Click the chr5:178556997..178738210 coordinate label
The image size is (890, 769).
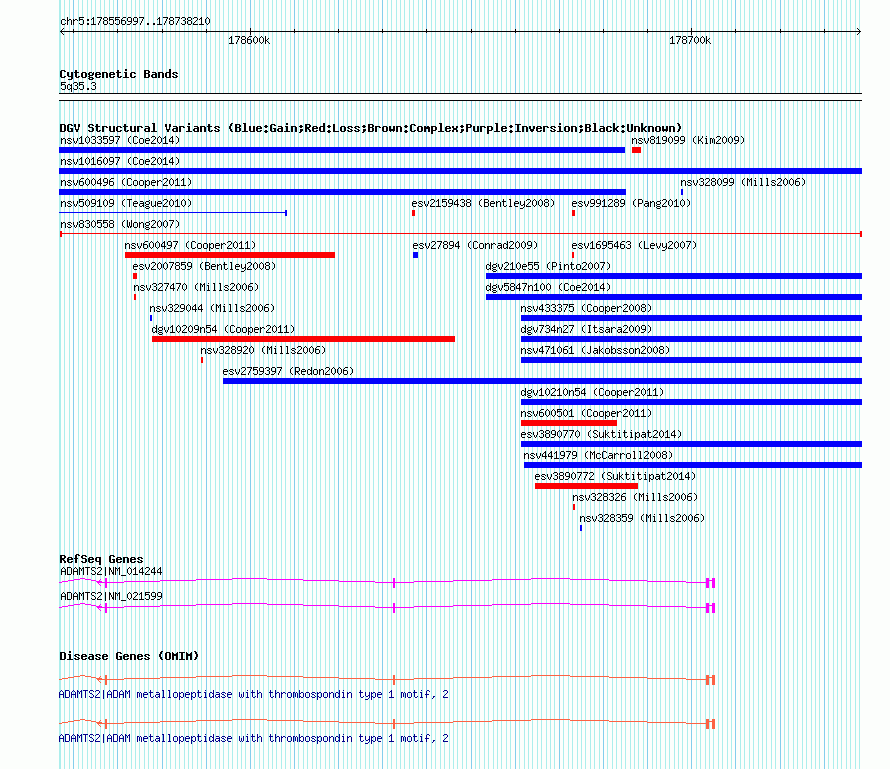[x=135, y=22]
